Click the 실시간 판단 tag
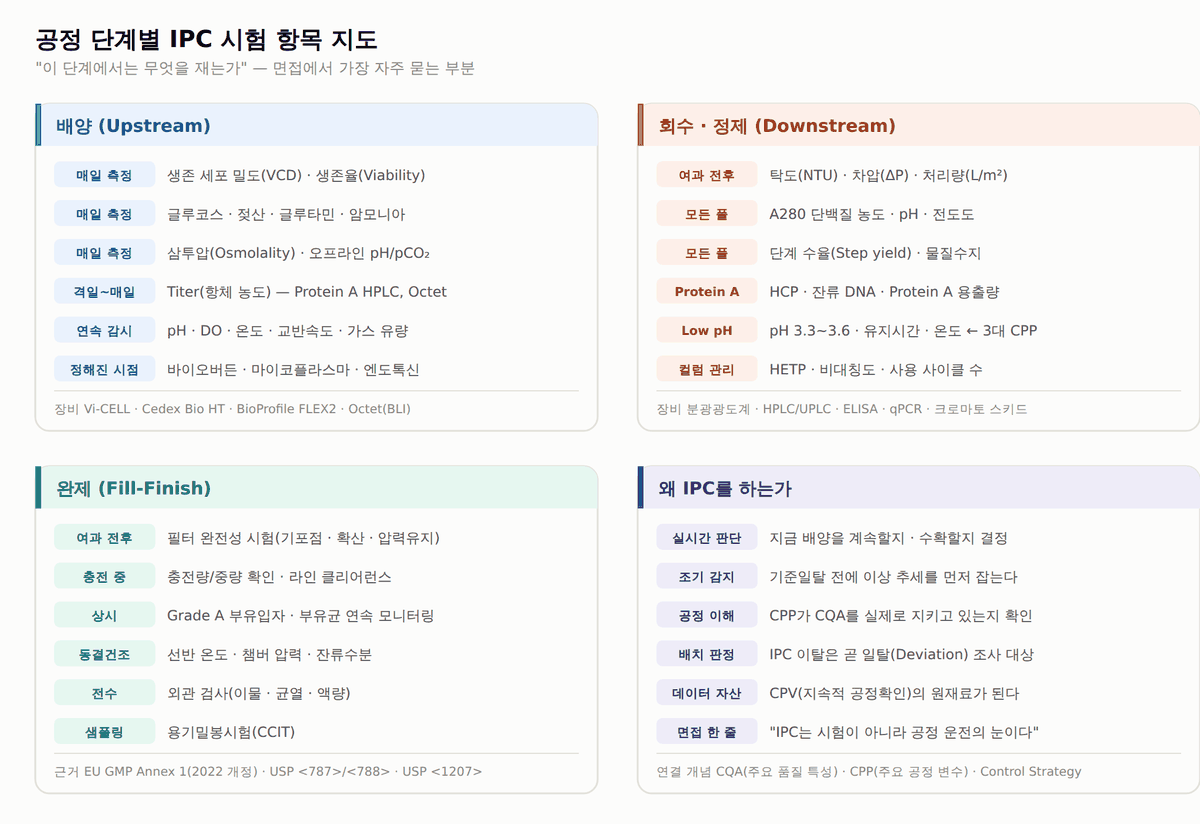1200x824 pixels. pyautogui.click(x=707, y=538)
